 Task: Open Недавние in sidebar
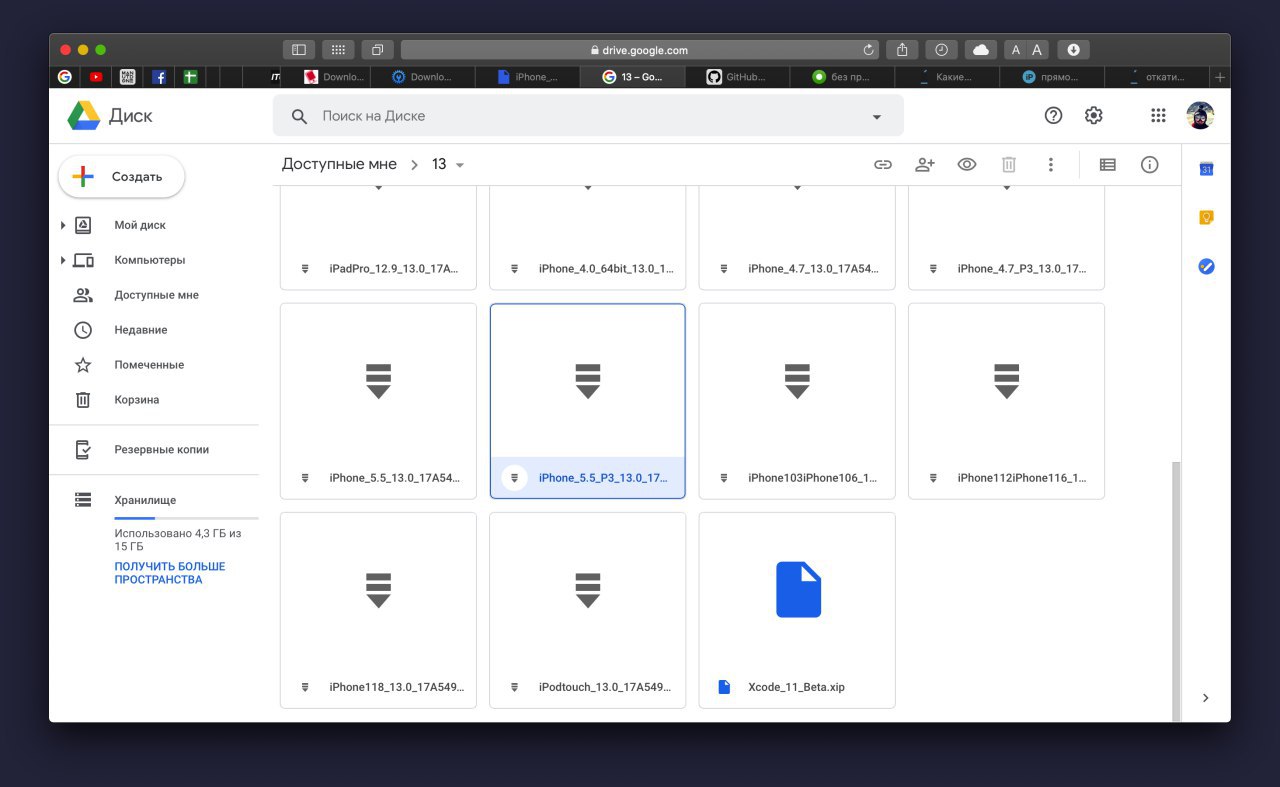141,330
